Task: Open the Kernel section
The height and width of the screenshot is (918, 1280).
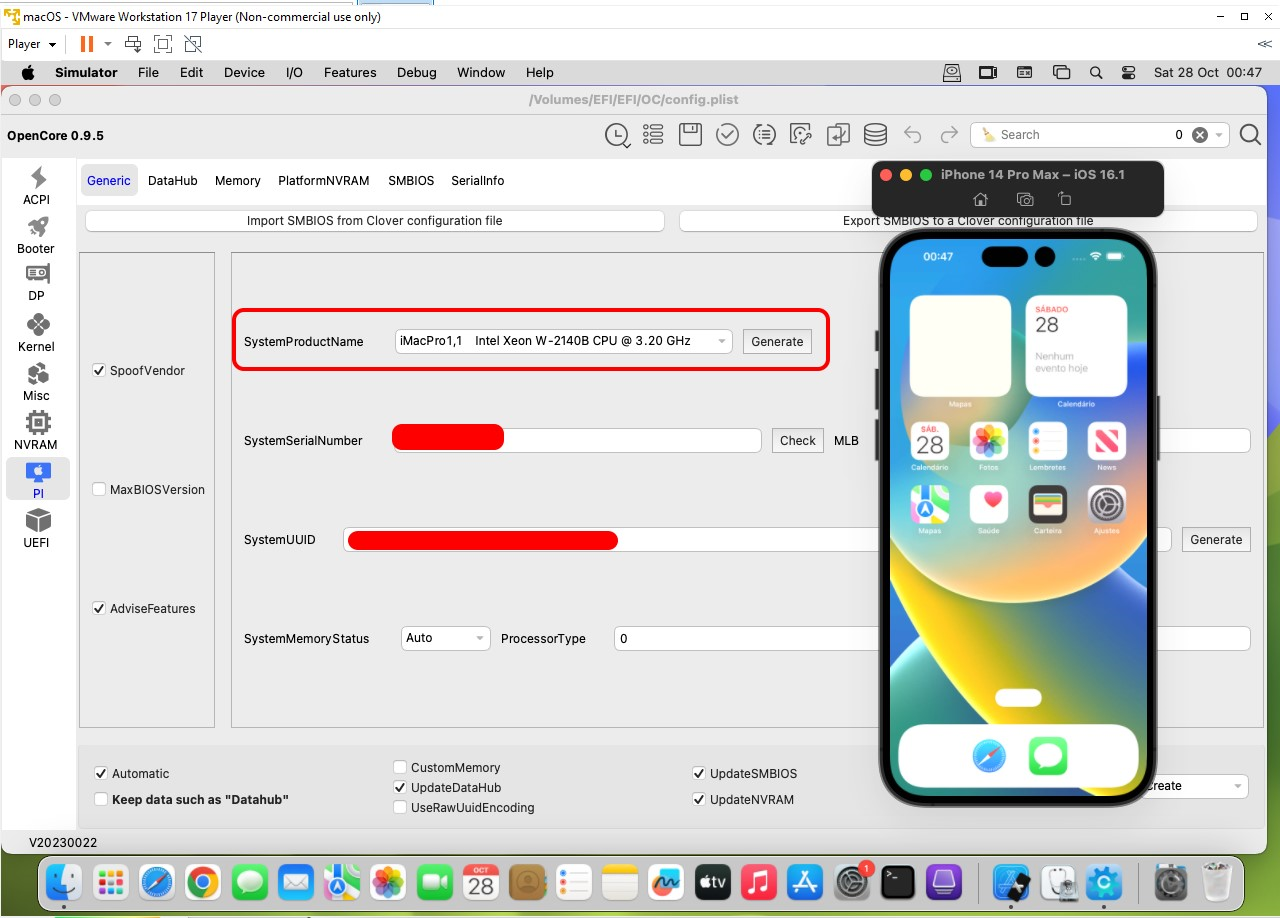Action: [x=37, y=332]
